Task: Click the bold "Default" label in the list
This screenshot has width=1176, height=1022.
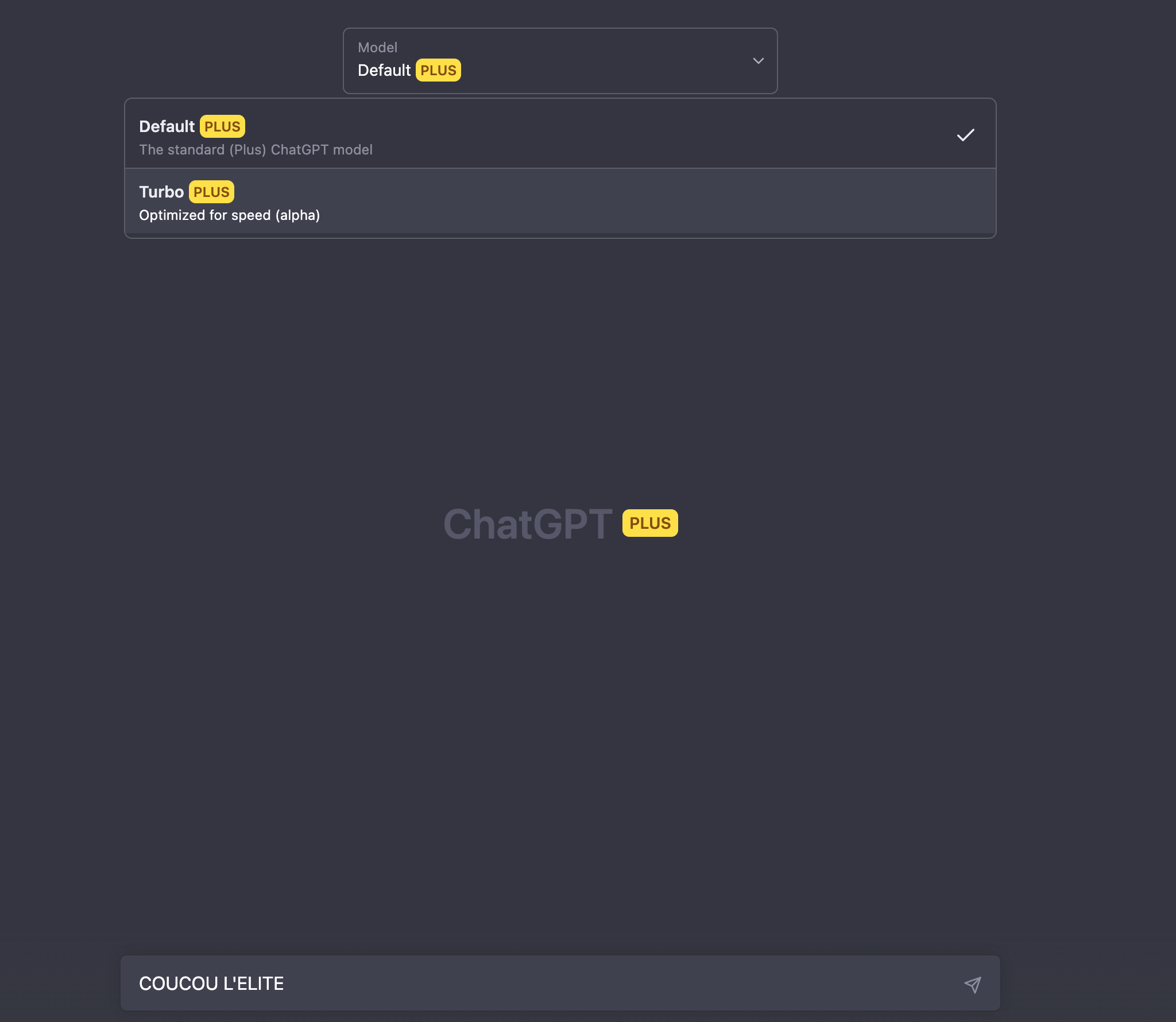Action: [167, 126]
